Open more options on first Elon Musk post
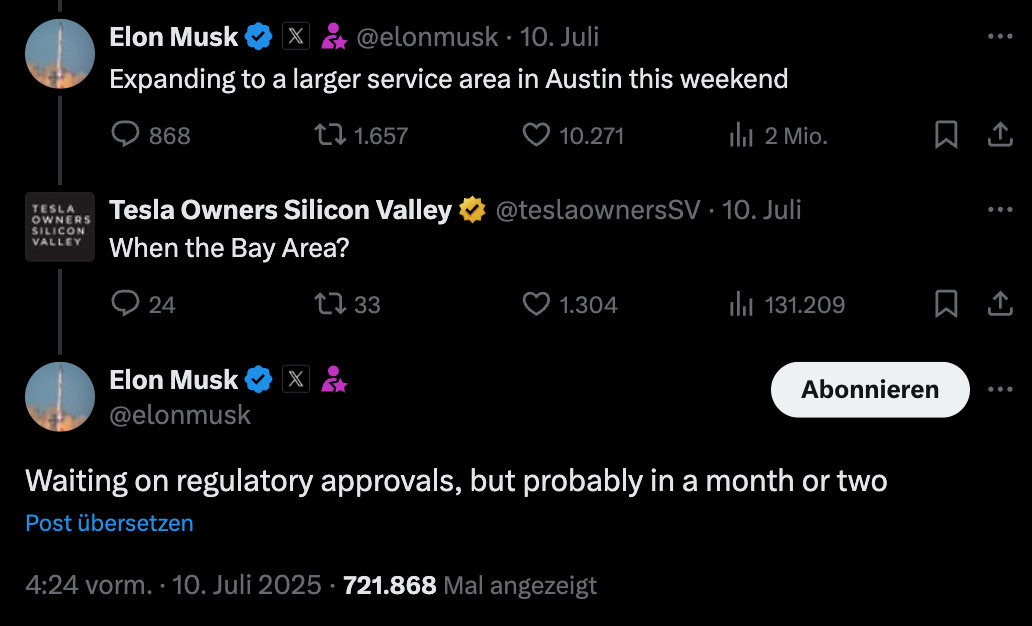 (x=1000, y=36)
